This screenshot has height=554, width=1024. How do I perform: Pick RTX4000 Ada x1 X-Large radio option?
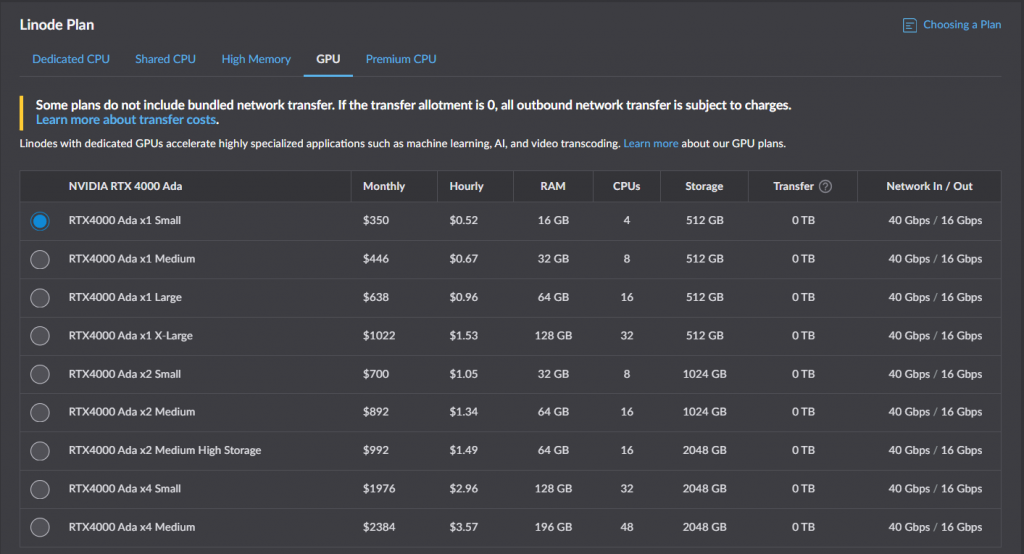point(40,336)
